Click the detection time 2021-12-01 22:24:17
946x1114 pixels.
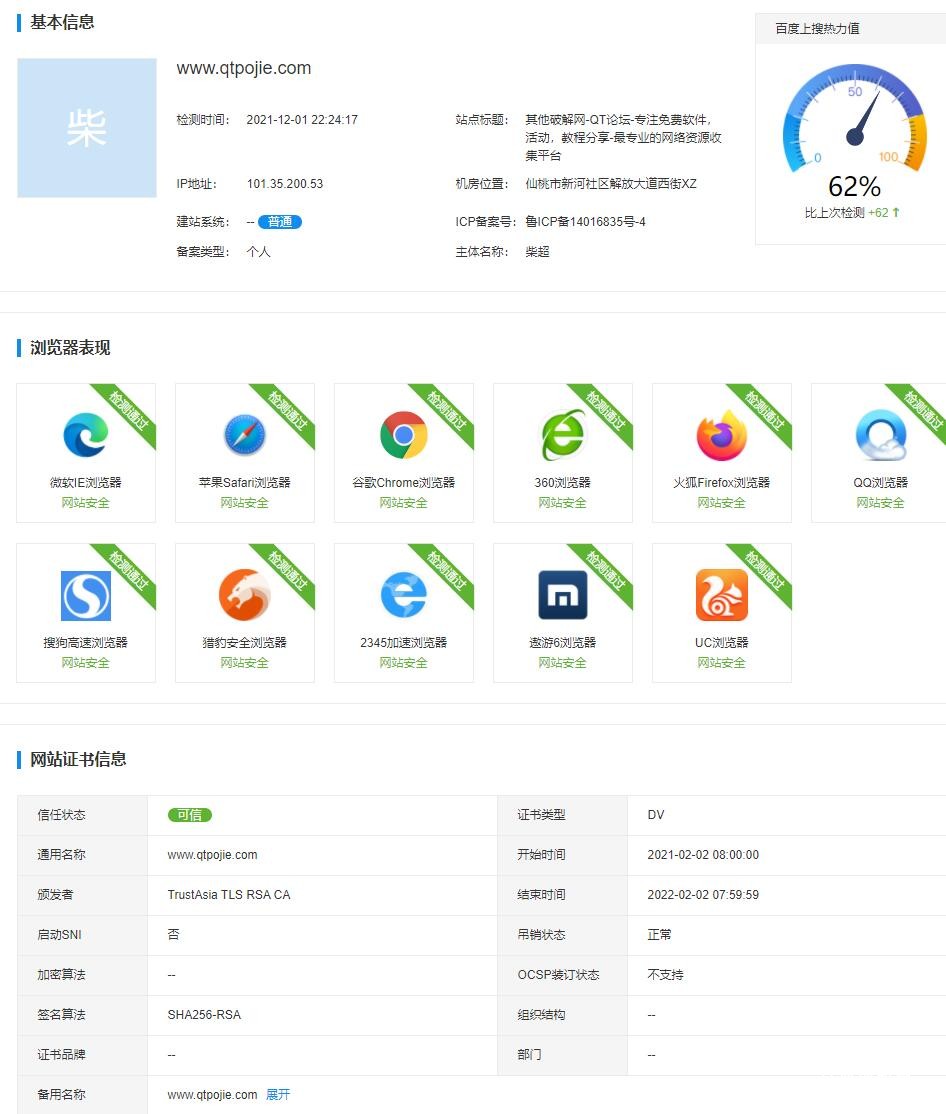click(302, 120)
